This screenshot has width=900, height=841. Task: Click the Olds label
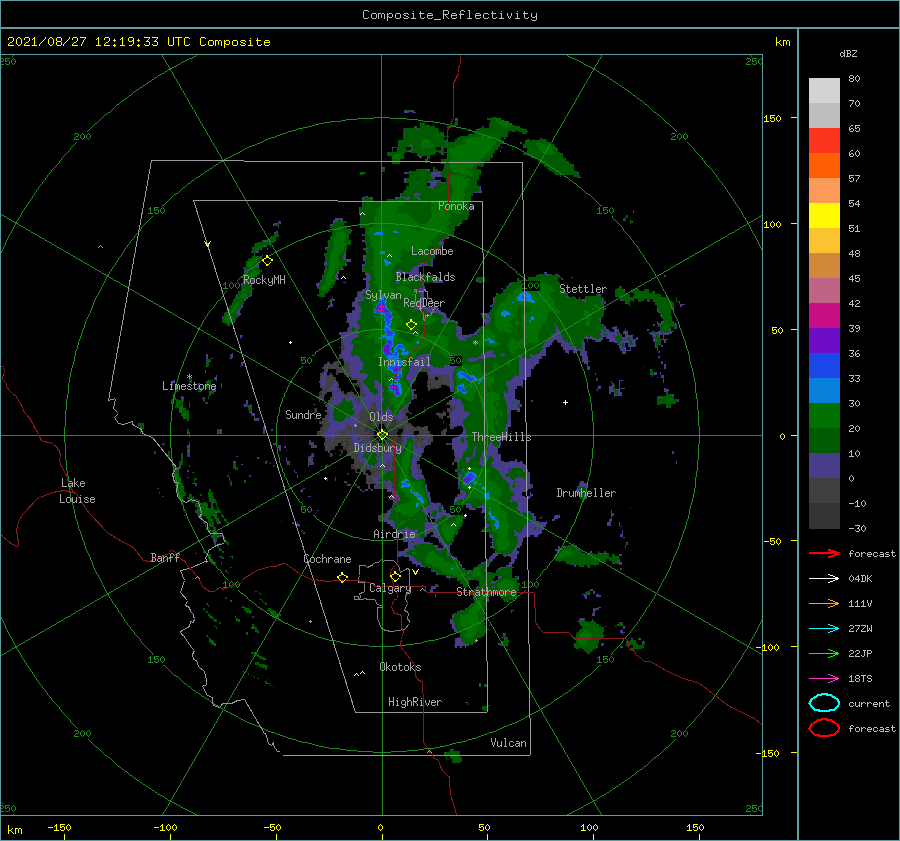[x=381, y=417]
